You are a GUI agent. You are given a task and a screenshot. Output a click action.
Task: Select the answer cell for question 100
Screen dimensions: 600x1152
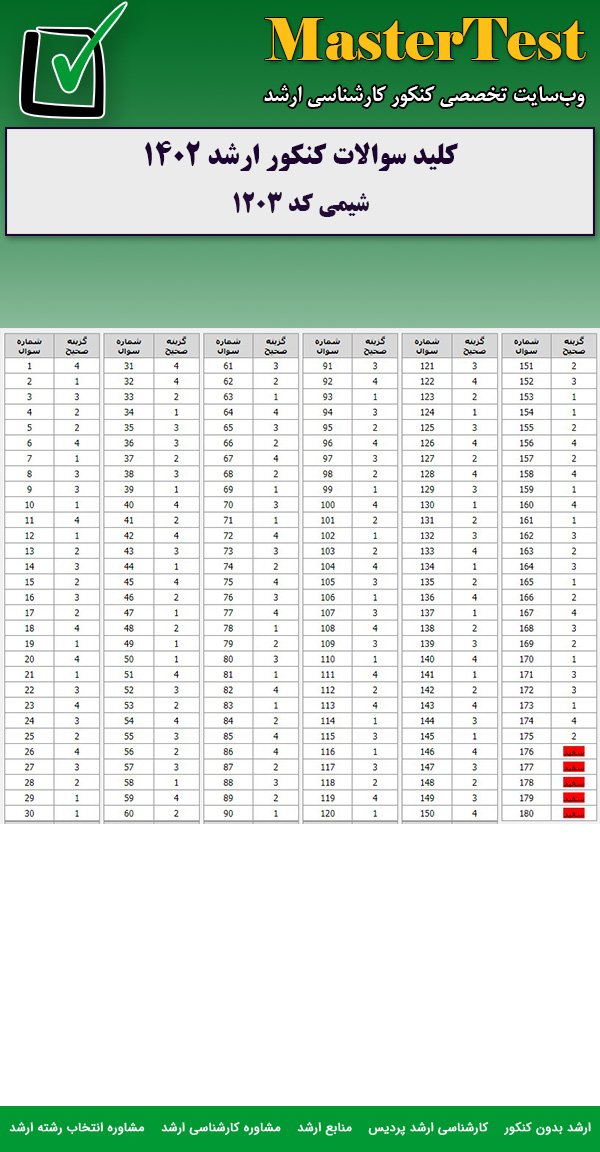click(376, 505)
